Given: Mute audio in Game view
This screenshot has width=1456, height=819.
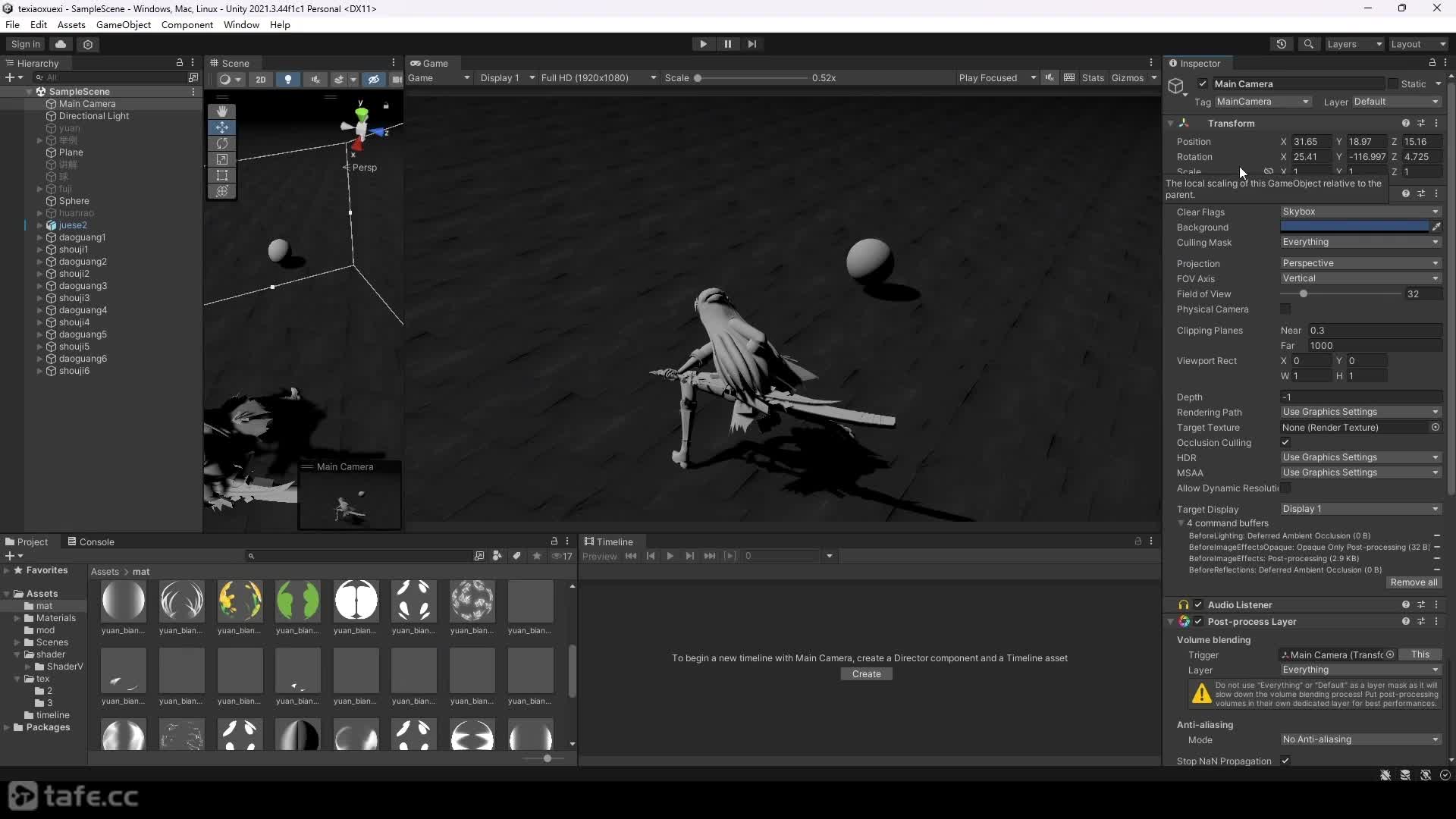Looking at the screenshot, I should coord(1050,77).
